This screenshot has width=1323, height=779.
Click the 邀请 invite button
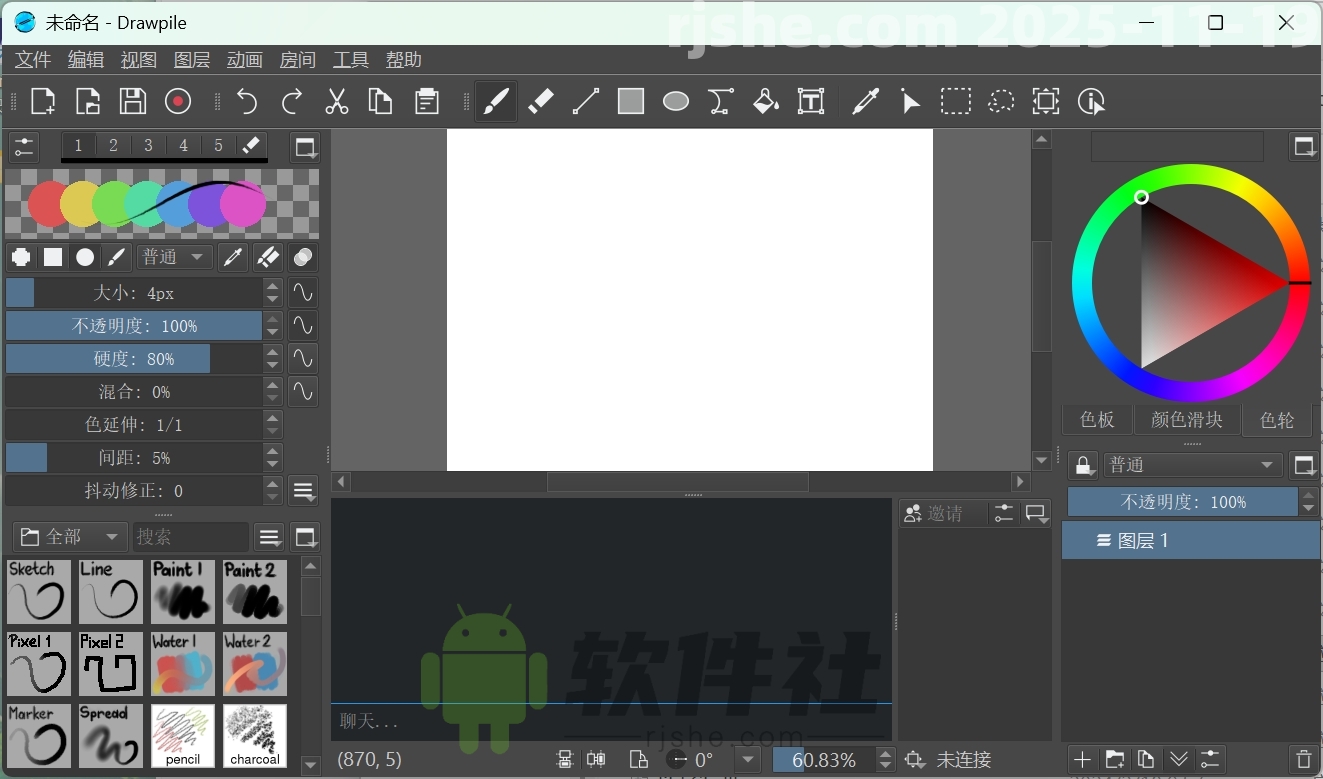938,512
